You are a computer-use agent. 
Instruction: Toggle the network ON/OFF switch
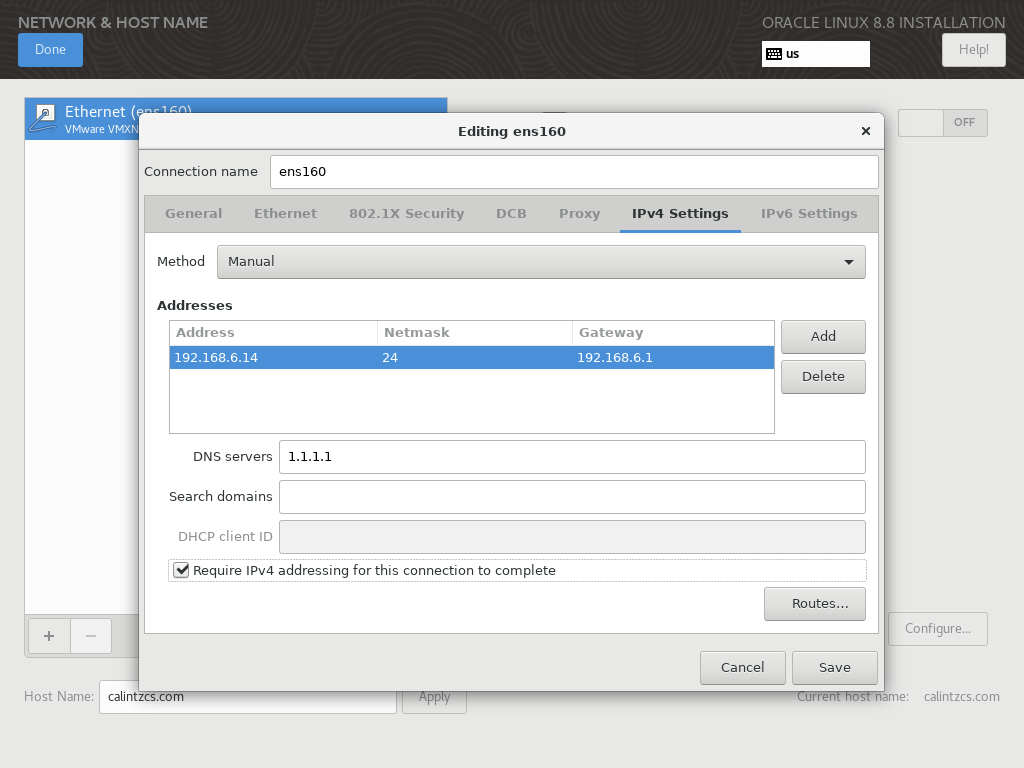(942, 123)
